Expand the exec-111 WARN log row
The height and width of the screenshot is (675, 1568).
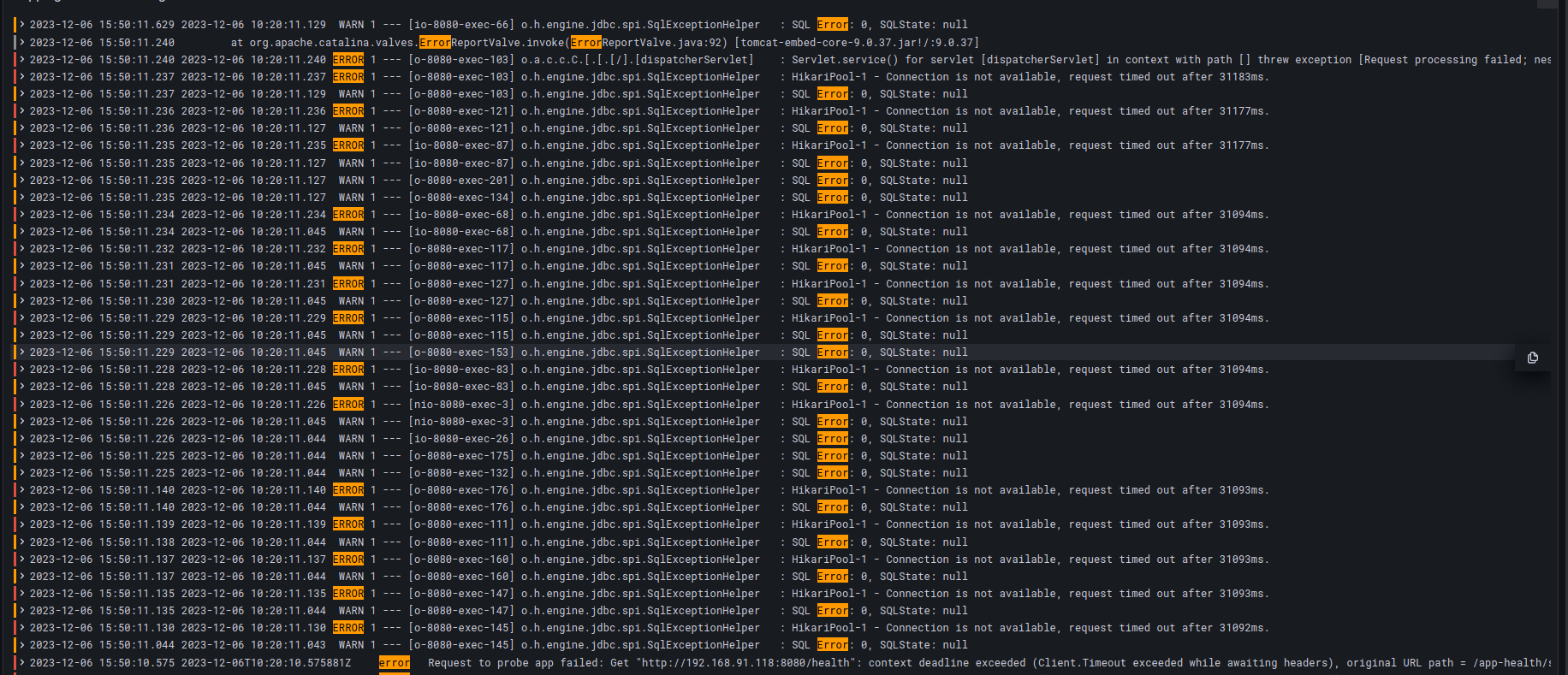22,542
